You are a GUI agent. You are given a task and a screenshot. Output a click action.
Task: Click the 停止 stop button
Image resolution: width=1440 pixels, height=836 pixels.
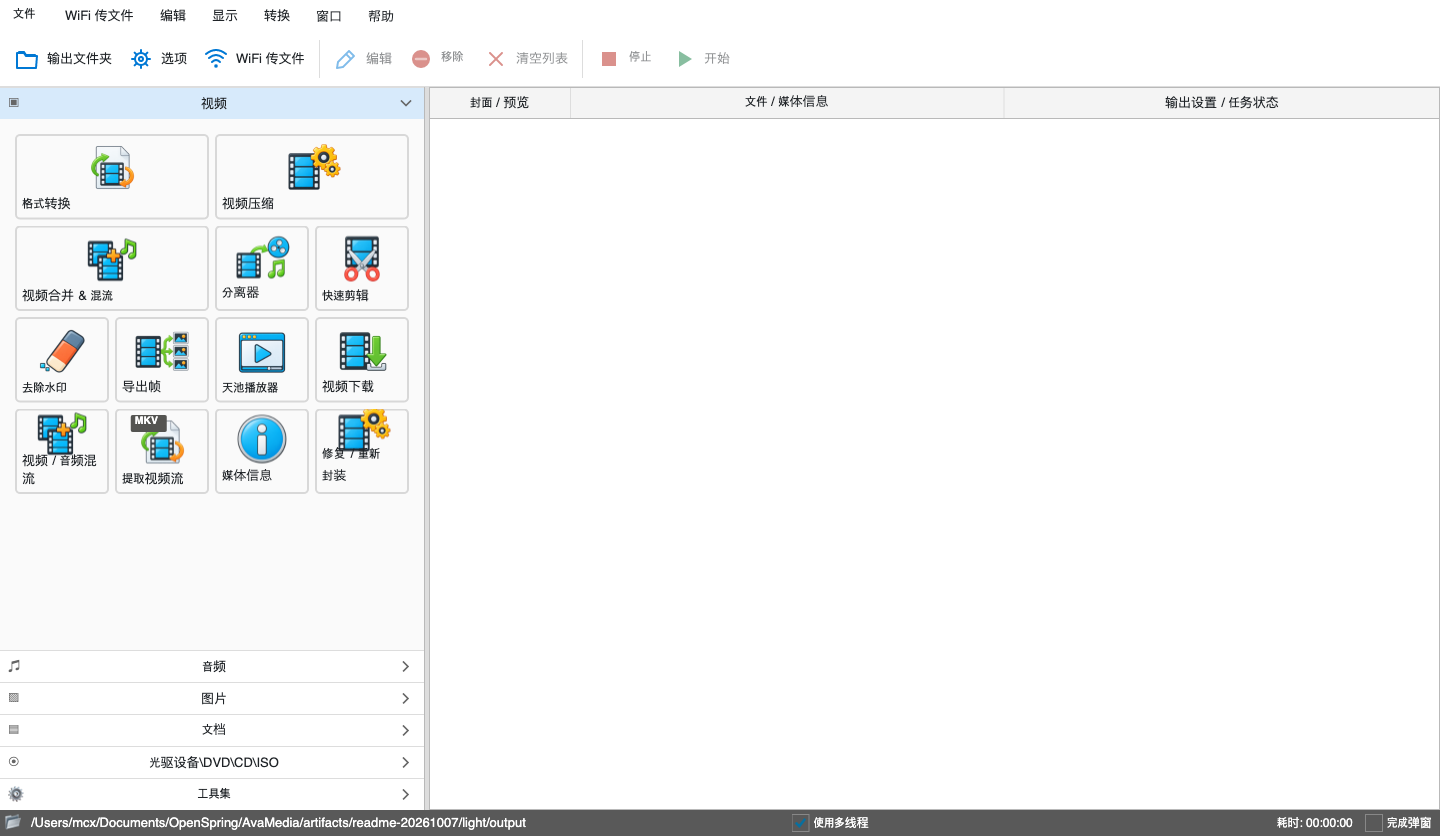coord(625,58)
